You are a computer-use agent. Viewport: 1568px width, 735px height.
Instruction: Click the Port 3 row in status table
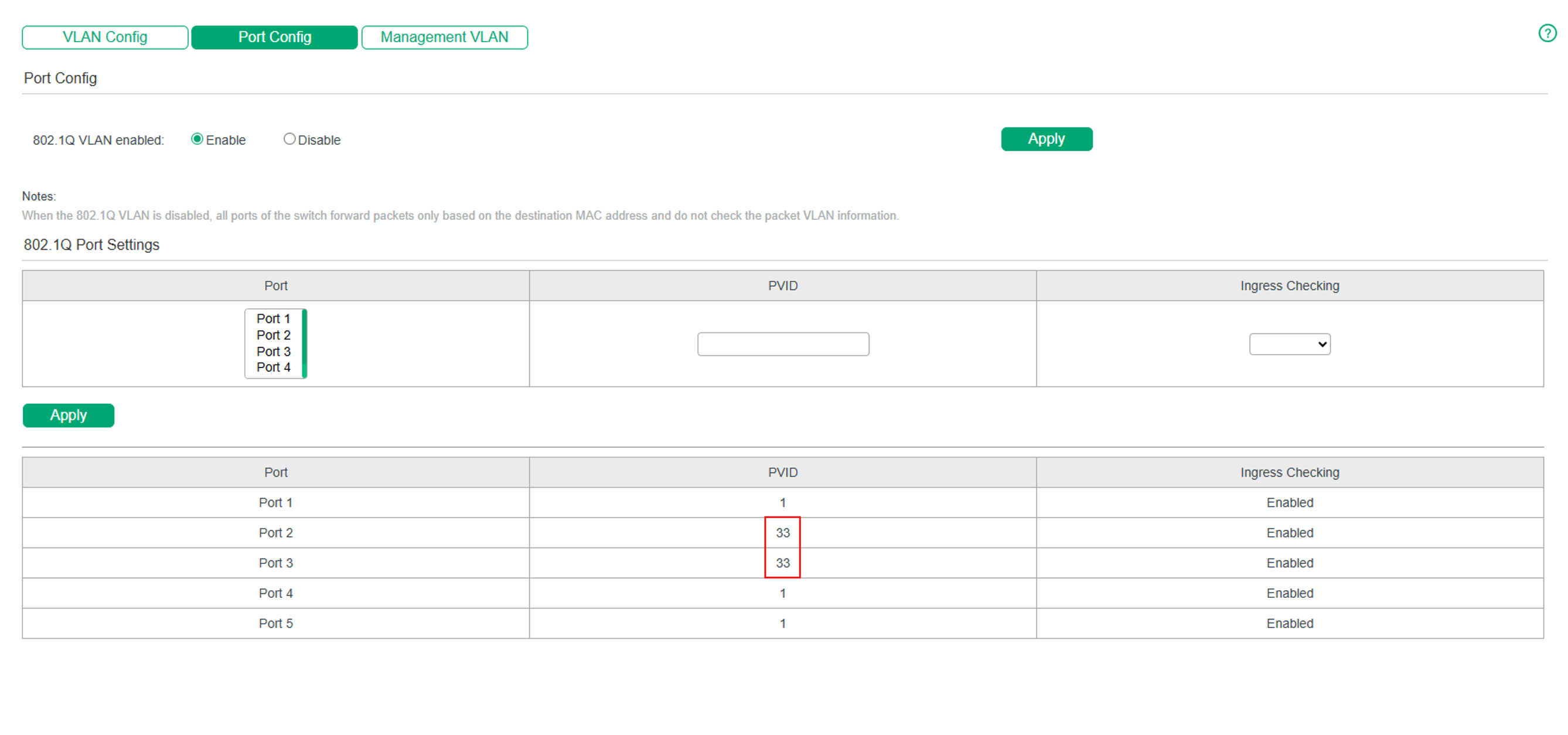[x=783, y=563]
